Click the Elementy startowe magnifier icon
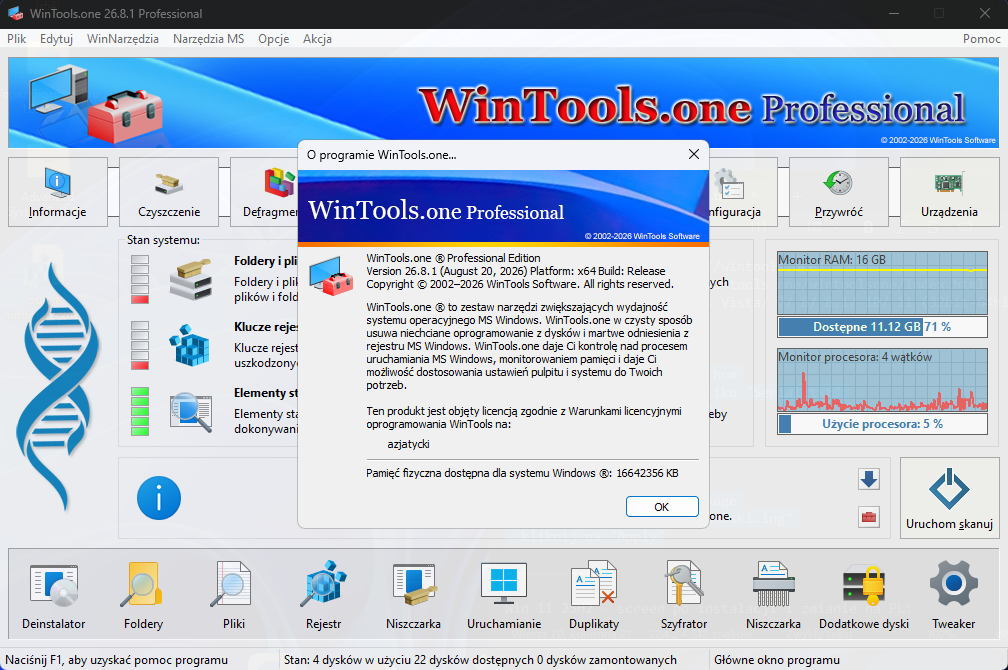 [191, 412]
